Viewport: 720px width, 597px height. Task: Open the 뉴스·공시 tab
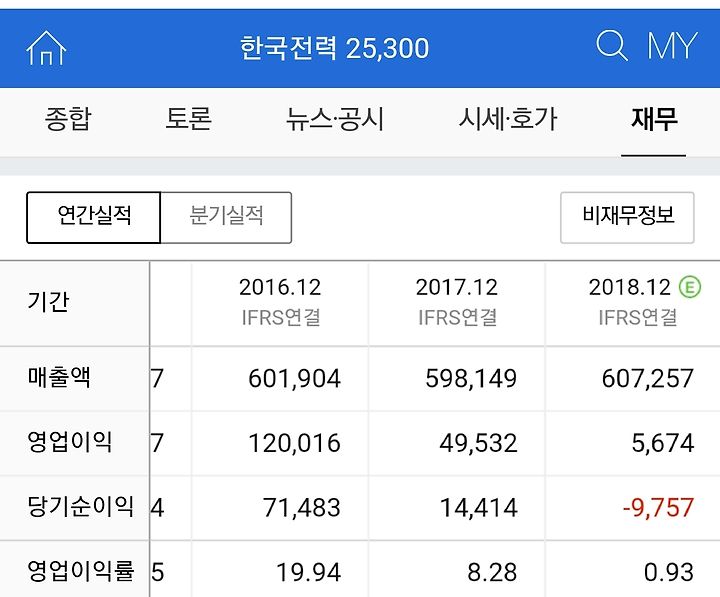[334, 119]
